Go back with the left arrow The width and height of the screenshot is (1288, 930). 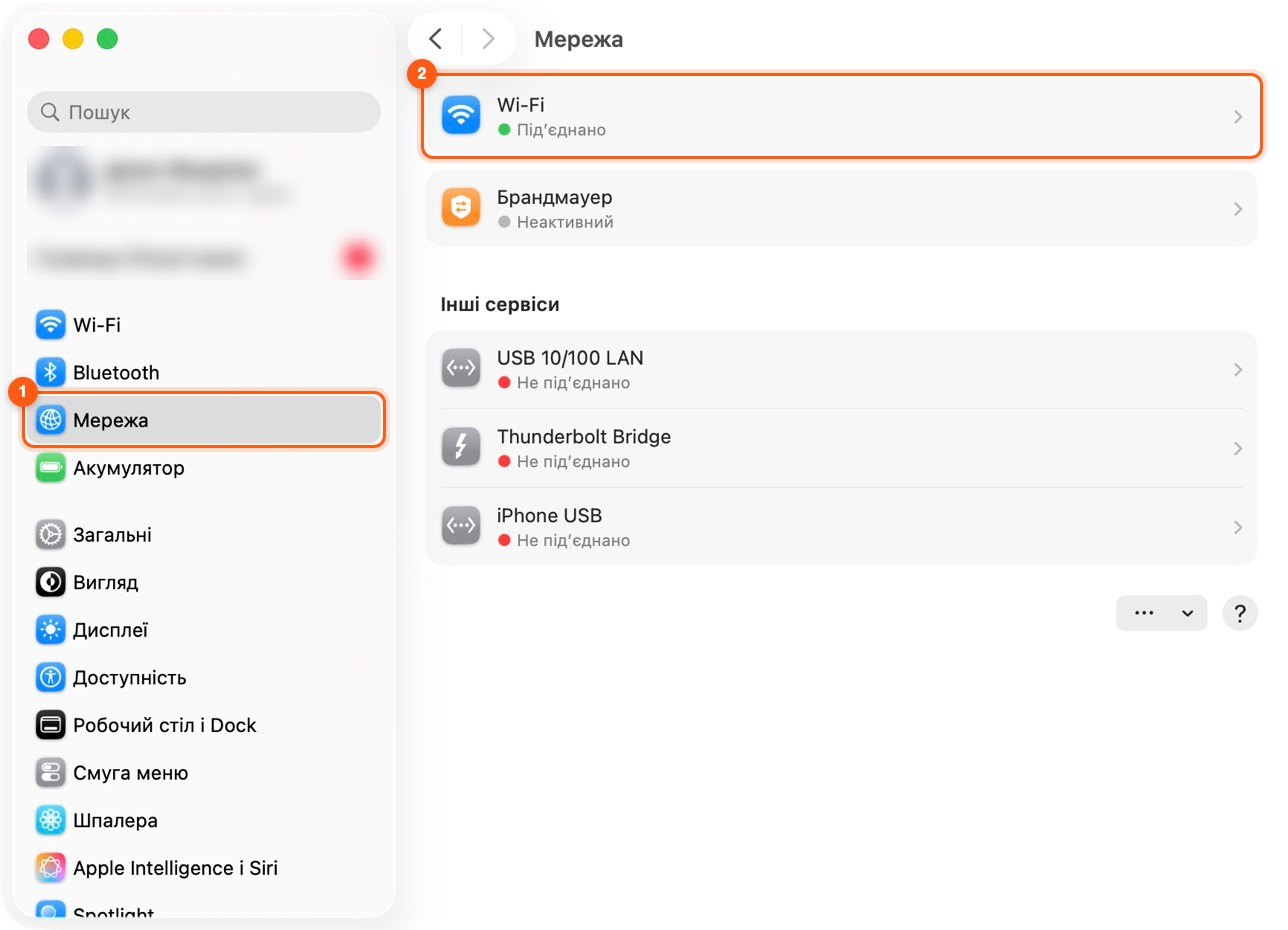(435, 39)
